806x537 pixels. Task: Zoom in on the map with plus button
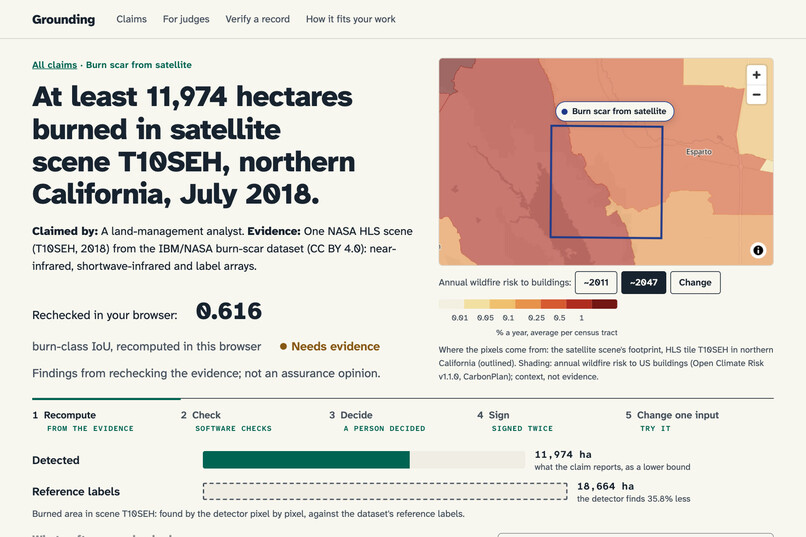coord(756,75)
